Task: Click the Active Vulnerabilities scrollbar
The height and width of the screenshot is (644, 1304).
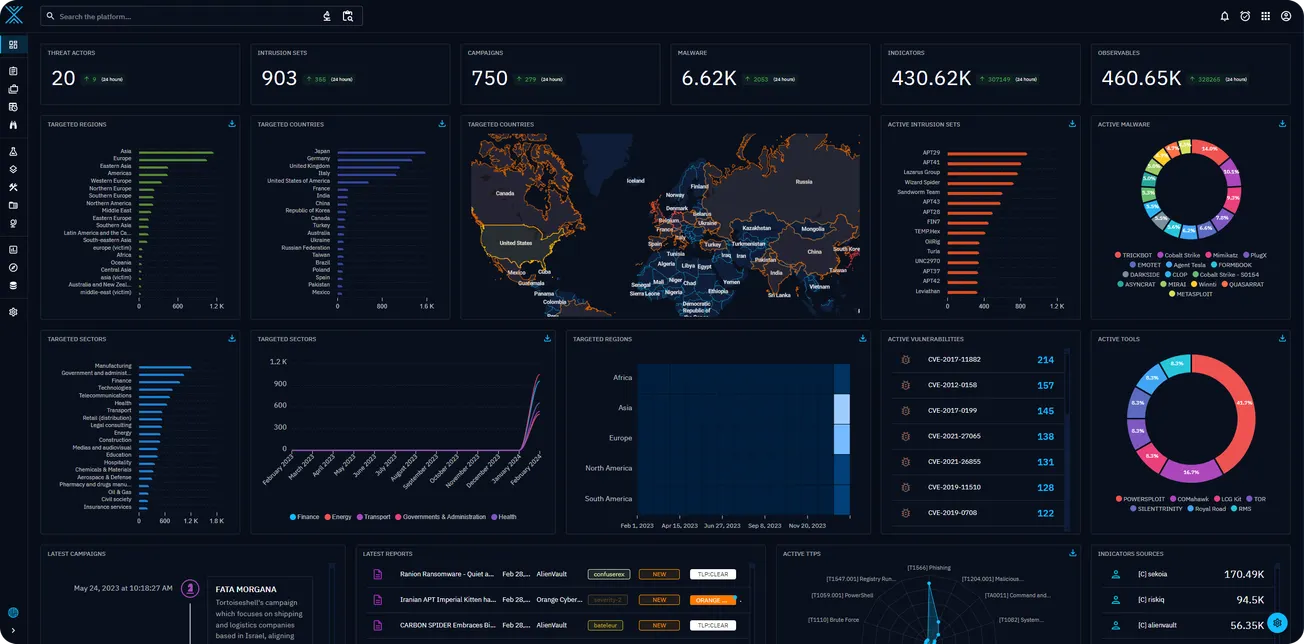Action: point(1067,382)
